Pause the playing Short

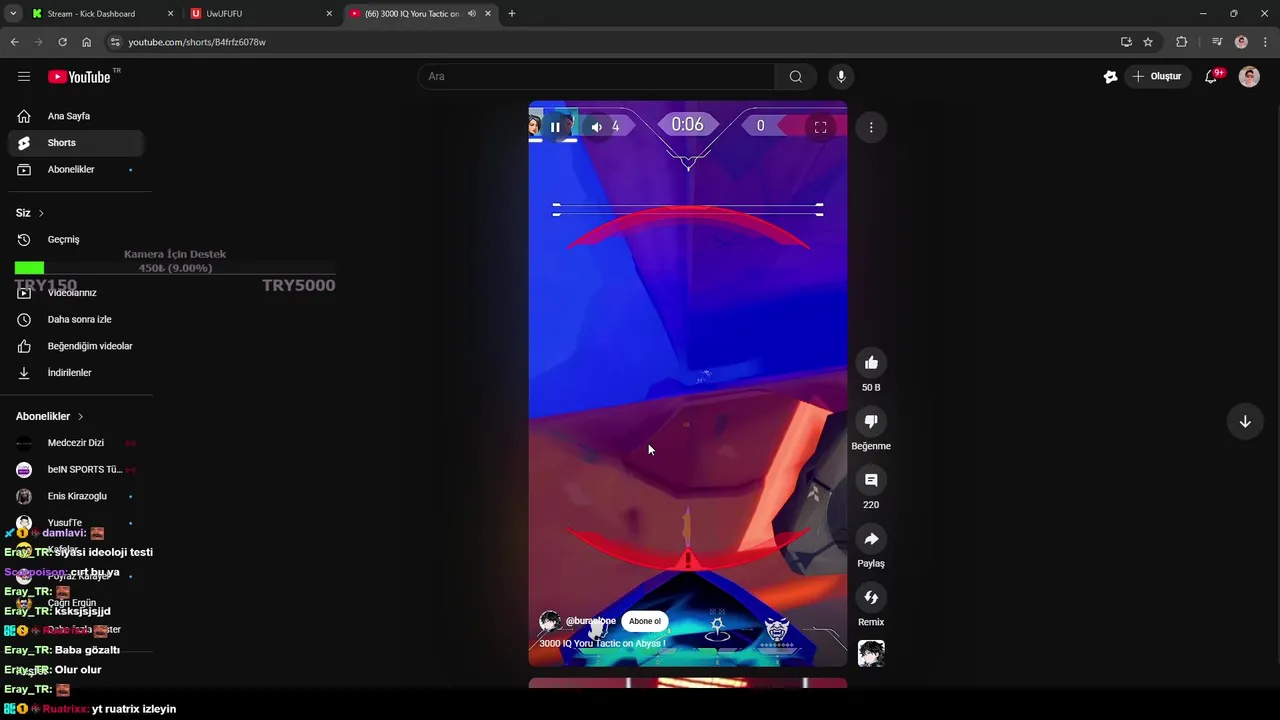[555, 127]
